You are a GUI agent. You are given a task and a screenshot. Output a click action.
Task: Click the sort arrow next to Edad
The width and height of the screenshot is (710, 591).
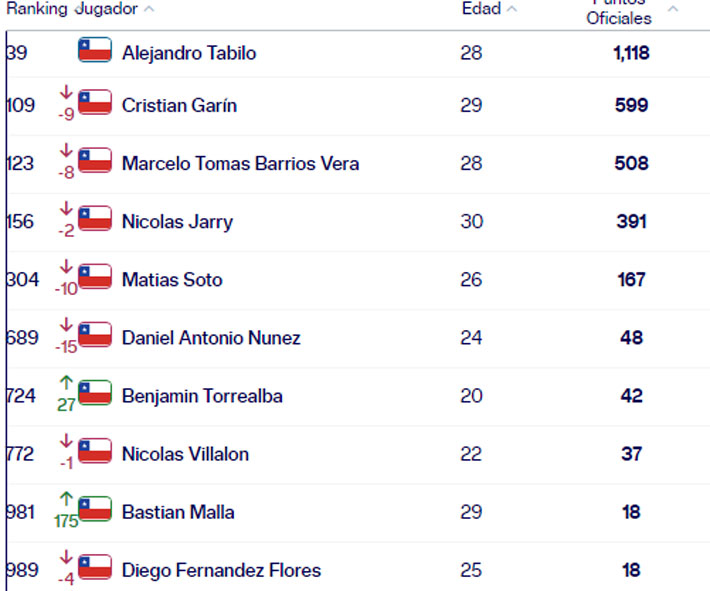tap(512, 9)
